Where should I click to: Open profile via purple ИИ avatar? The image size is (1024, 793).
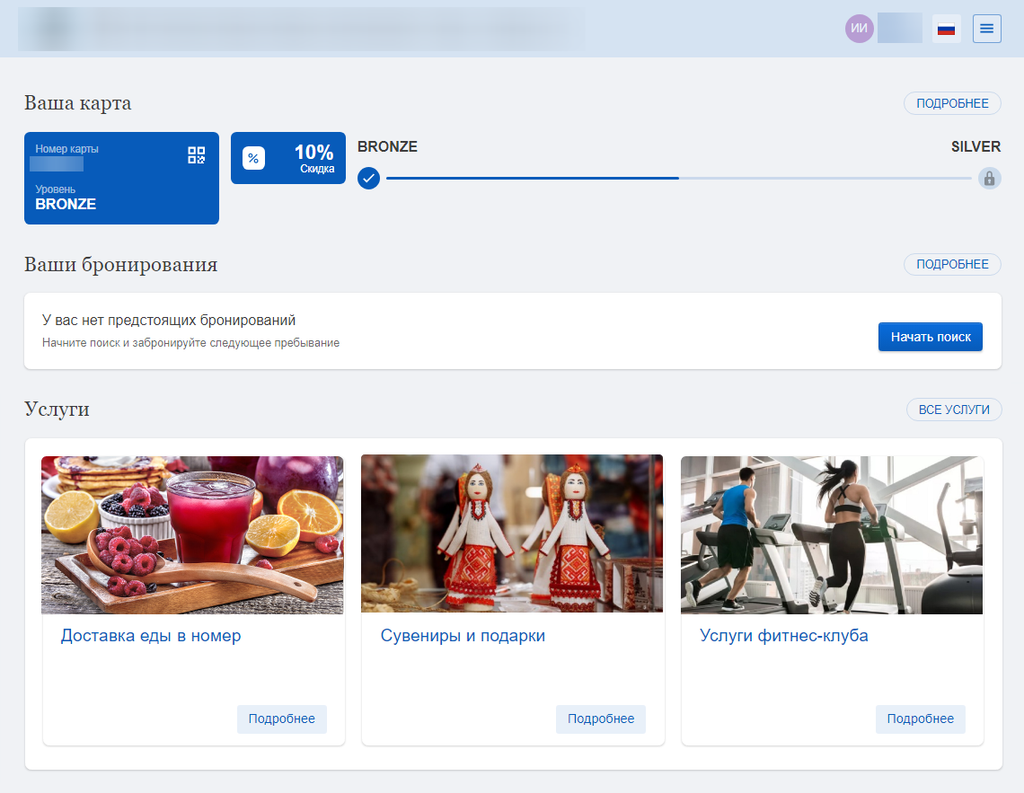tap(859, 29)
